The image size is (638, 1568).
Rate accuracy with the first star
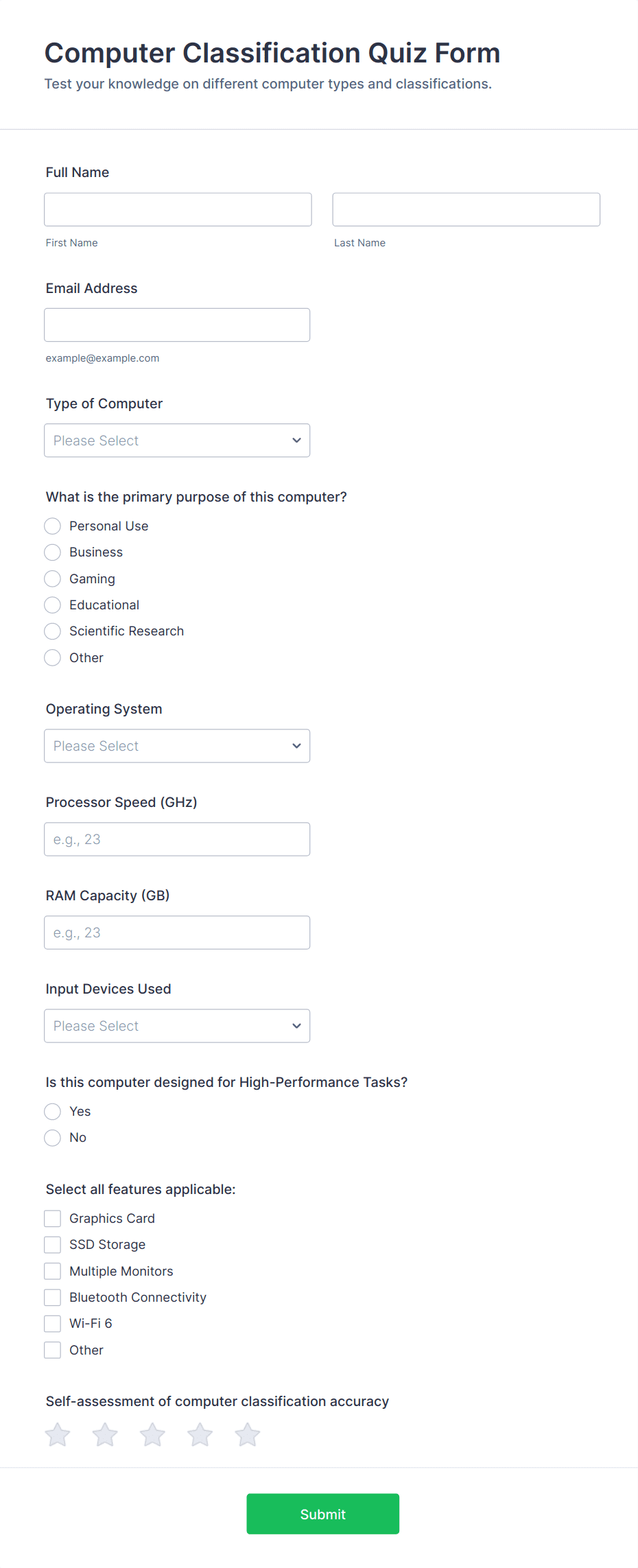click(x=58, y=1435)
